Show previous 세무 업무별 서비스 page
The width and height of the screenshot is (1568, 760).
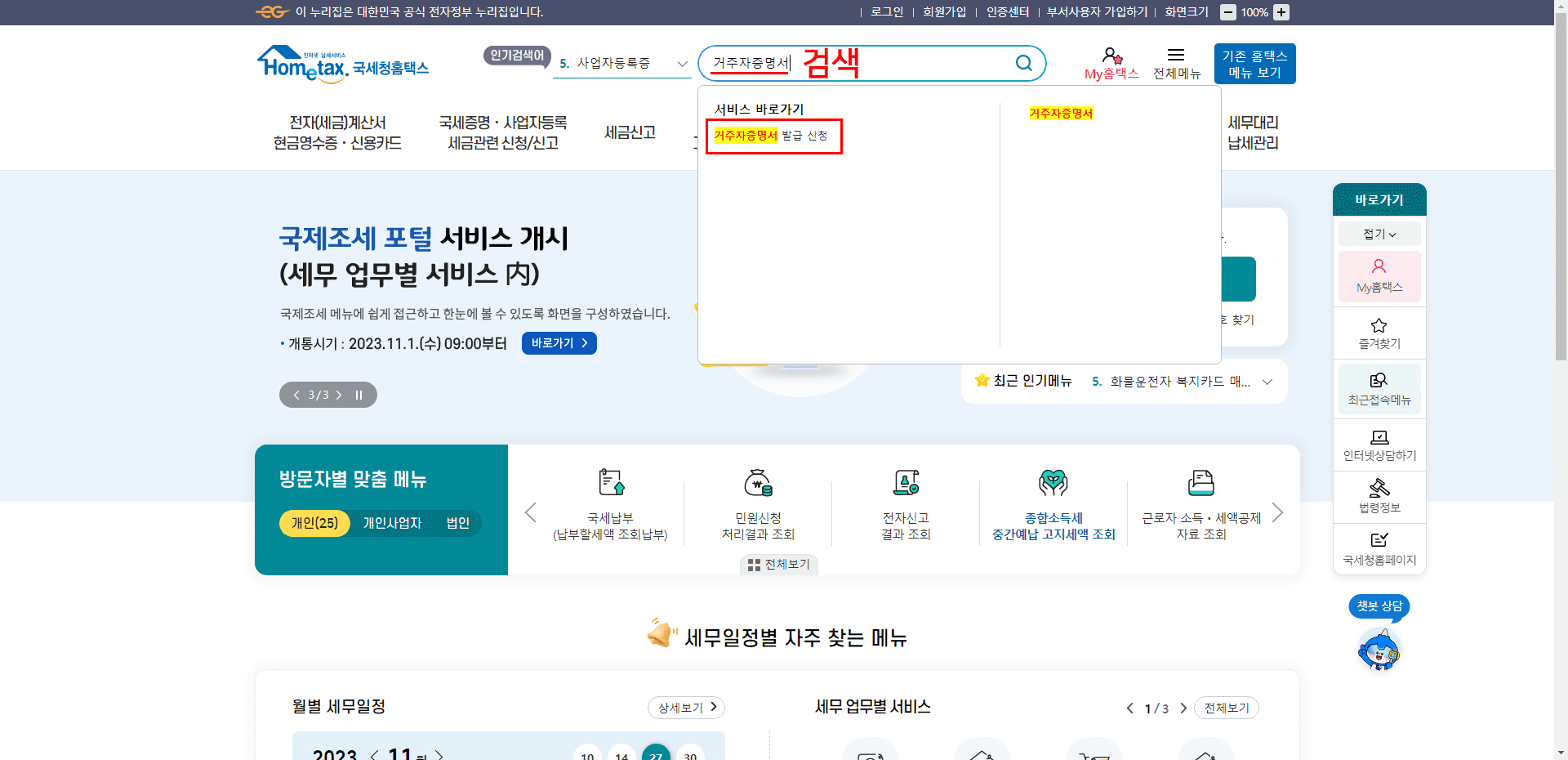coord(1129,709)
